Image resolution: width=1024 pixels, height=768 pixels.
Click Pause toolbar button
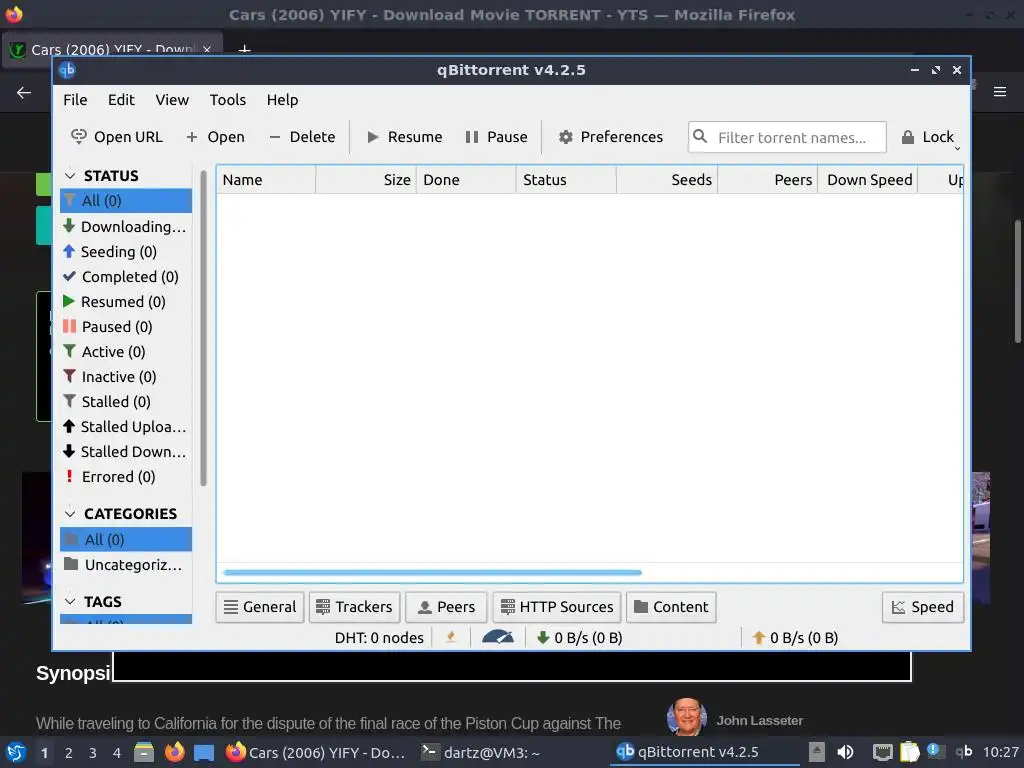click(496, 137)
